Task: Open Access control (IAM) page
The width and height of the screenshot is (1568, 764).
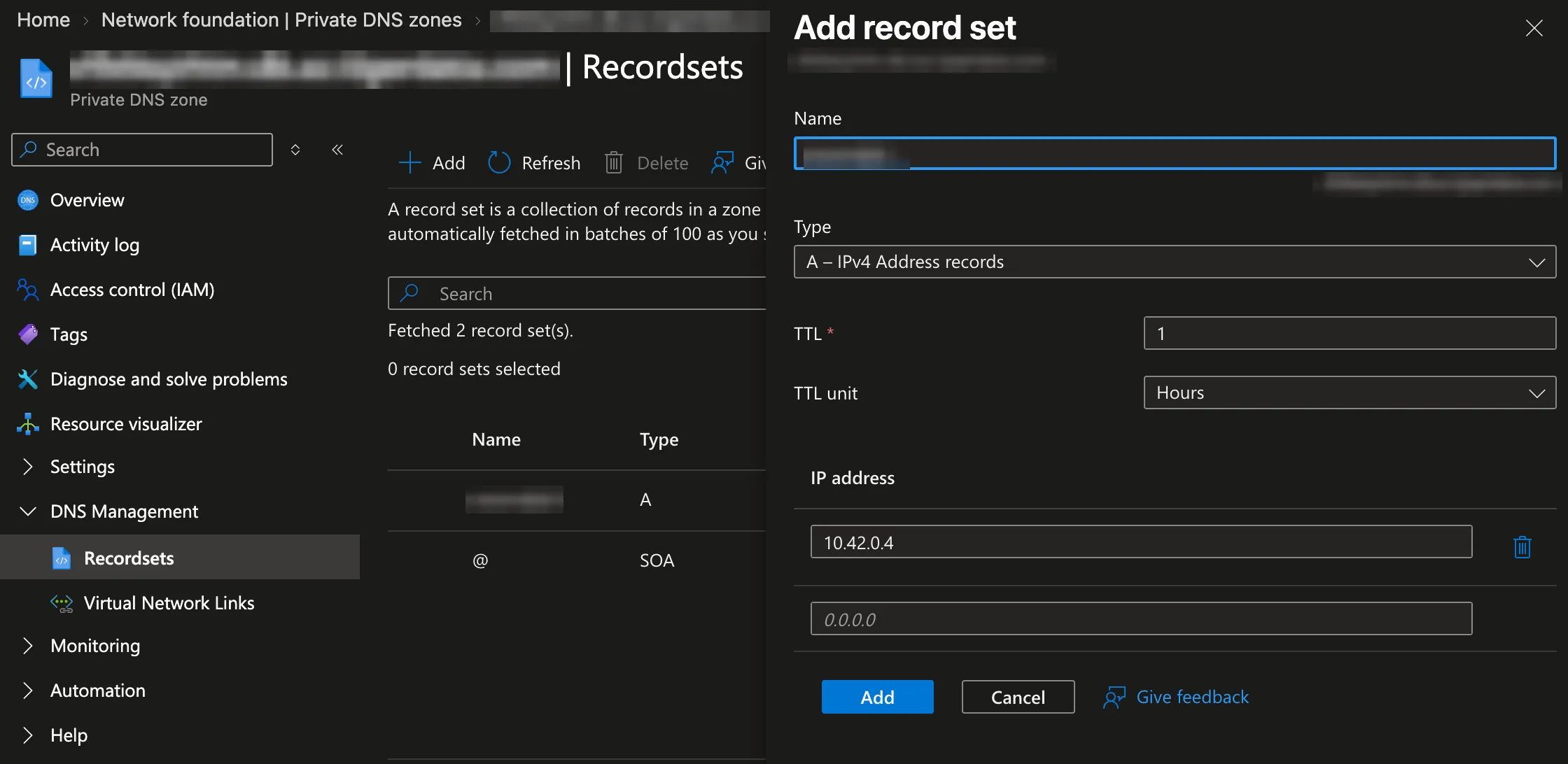Action: (132, 290)
